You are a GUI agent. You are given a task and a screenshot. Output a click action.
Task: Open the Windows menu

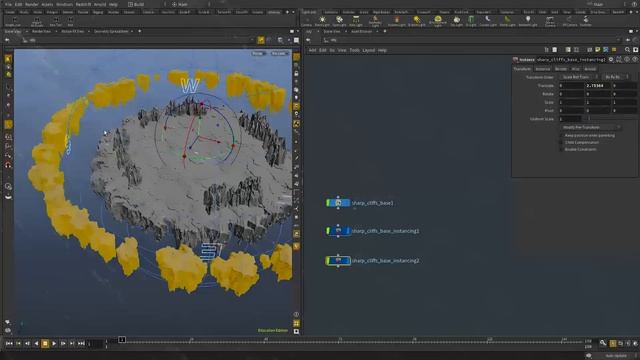click(x=64, y=4)
